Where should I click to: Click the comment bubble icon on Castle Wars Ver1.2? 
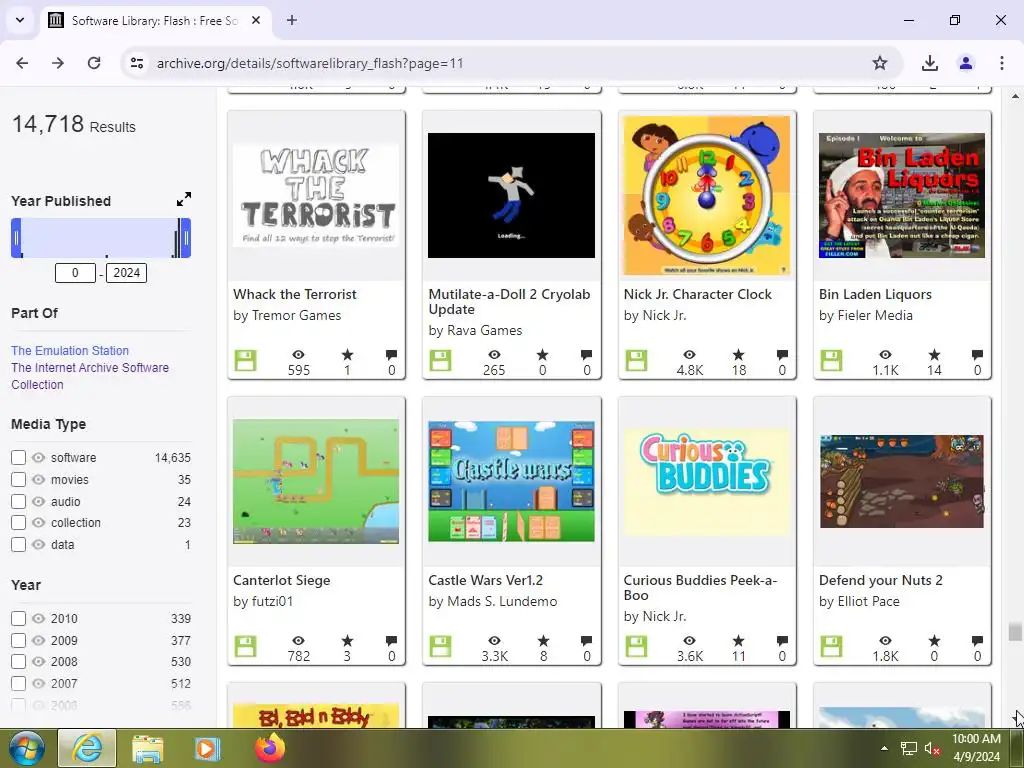pyautogui.click(x=586, y=641)
